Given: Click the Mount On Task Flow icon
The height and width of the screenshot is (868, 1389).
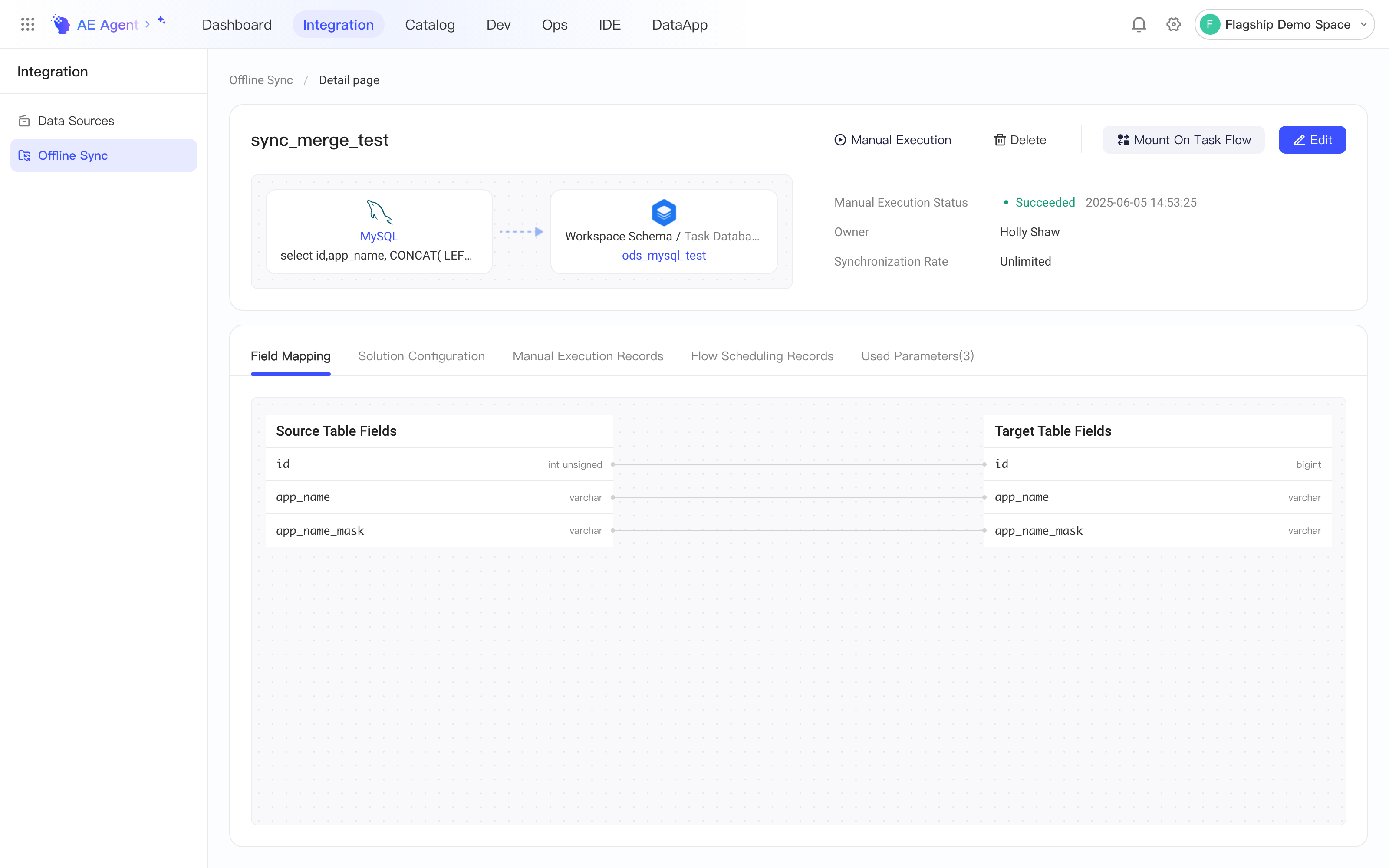Looking at the screenshot, I should 1123,140.
